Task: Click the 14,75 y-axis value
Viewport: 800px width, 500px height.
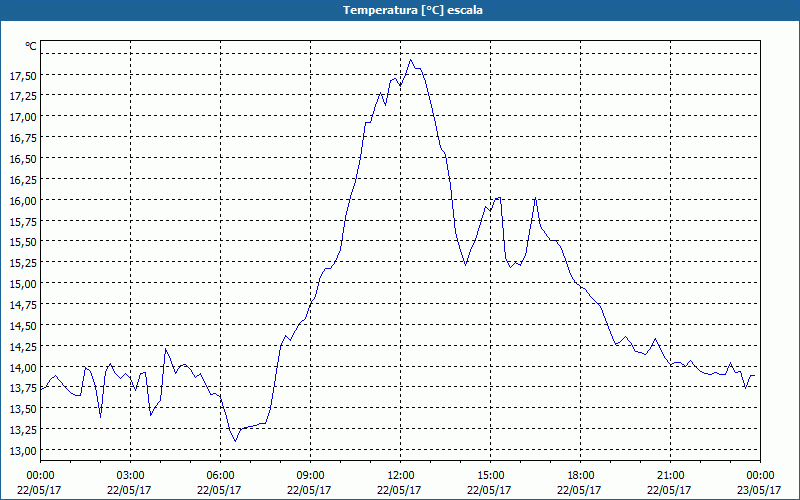Action: pyautogui.click(x=23, y=305)
